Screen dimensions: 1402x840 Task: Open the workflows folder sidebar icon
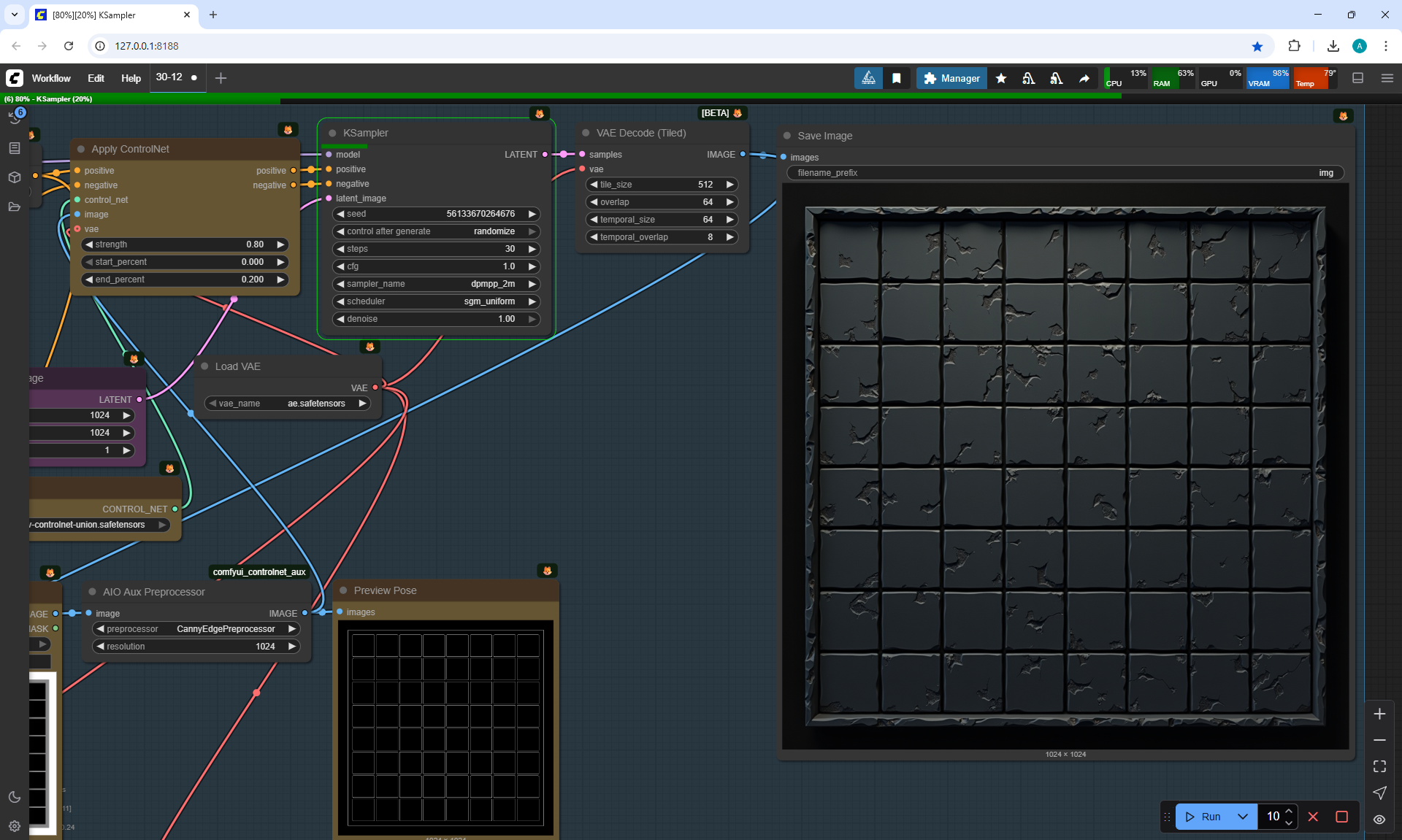(15, 207)
